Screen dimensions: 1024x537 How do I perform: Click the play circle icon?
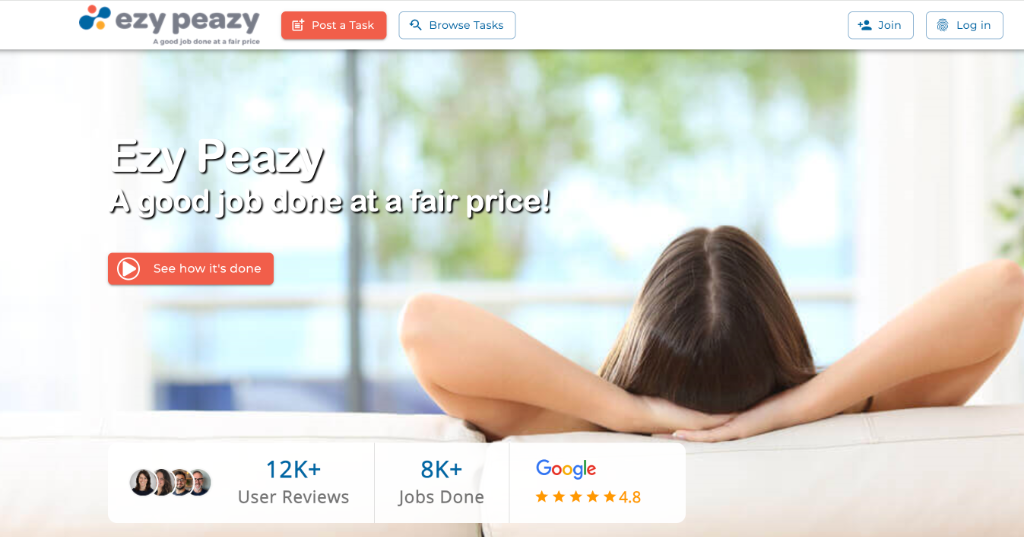click(x=129, y=268)
